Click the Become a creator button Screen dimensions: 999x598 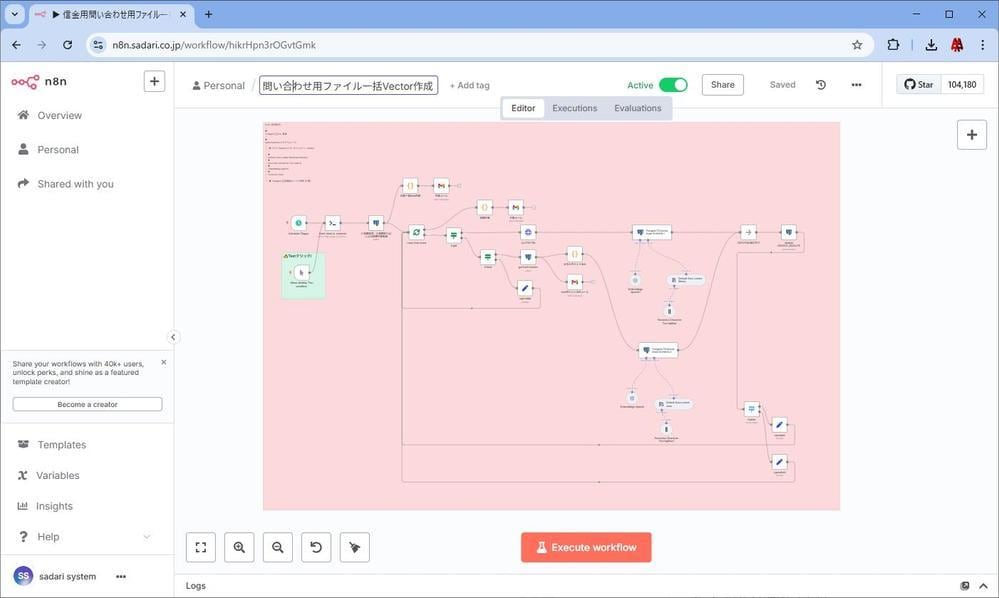point(87,404)
